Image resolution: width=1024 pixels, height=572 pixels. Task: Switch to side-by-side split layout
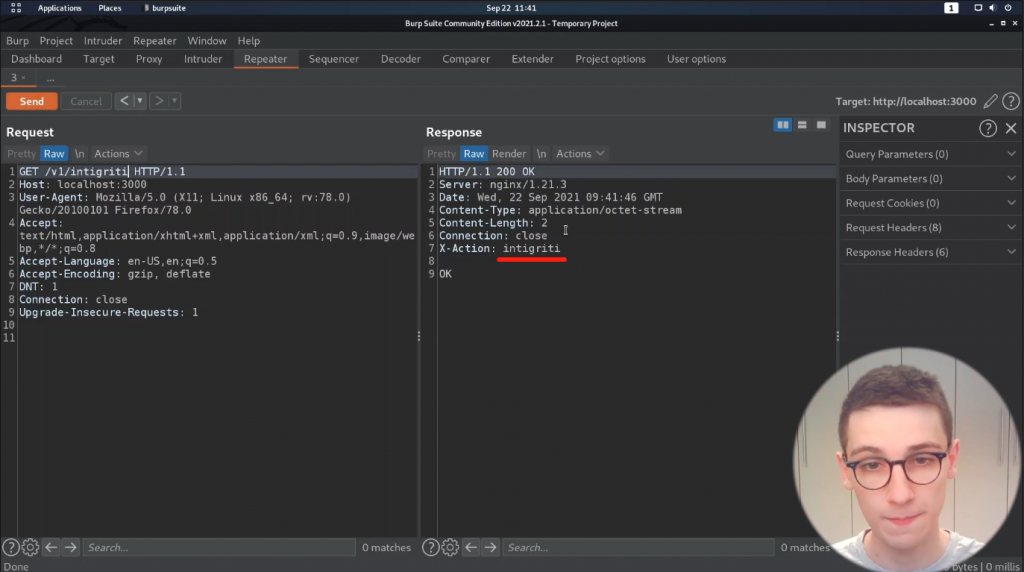pos(783,125)
